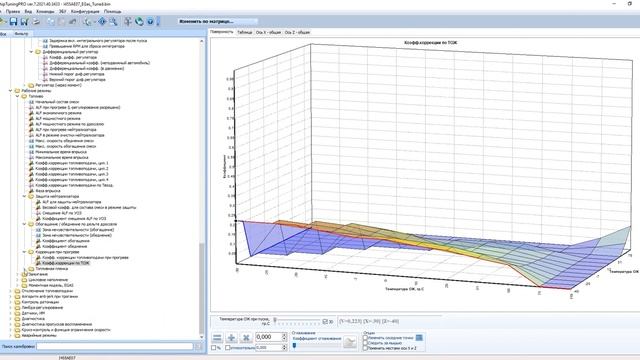Collapse the Рабочие режимы tree node
Image resolution: width=640 pixels, height=360 pixels.
[x=11, y=91]
